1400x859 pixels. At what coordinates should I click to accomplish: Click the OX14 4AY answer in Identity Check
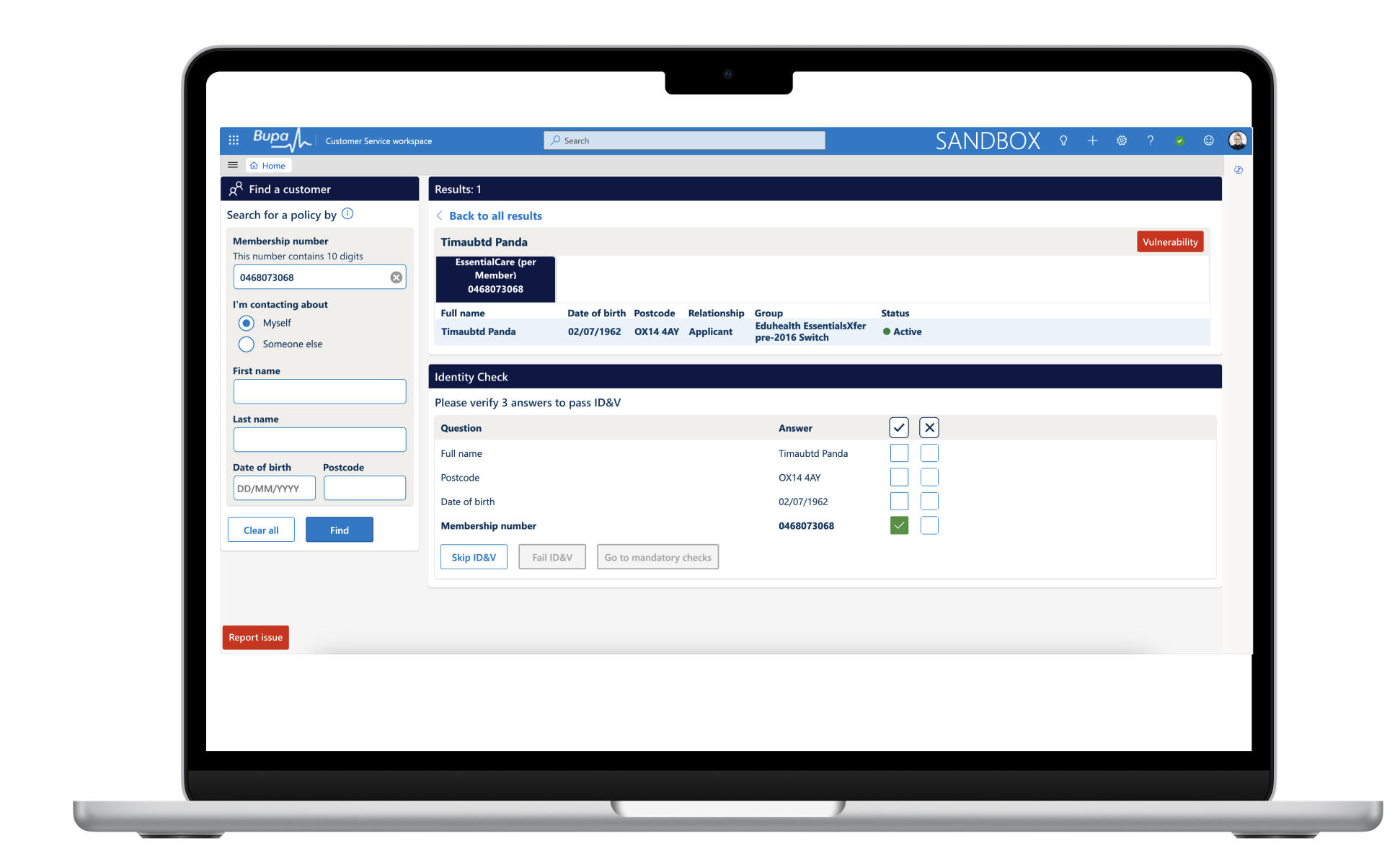pos(799,478)
